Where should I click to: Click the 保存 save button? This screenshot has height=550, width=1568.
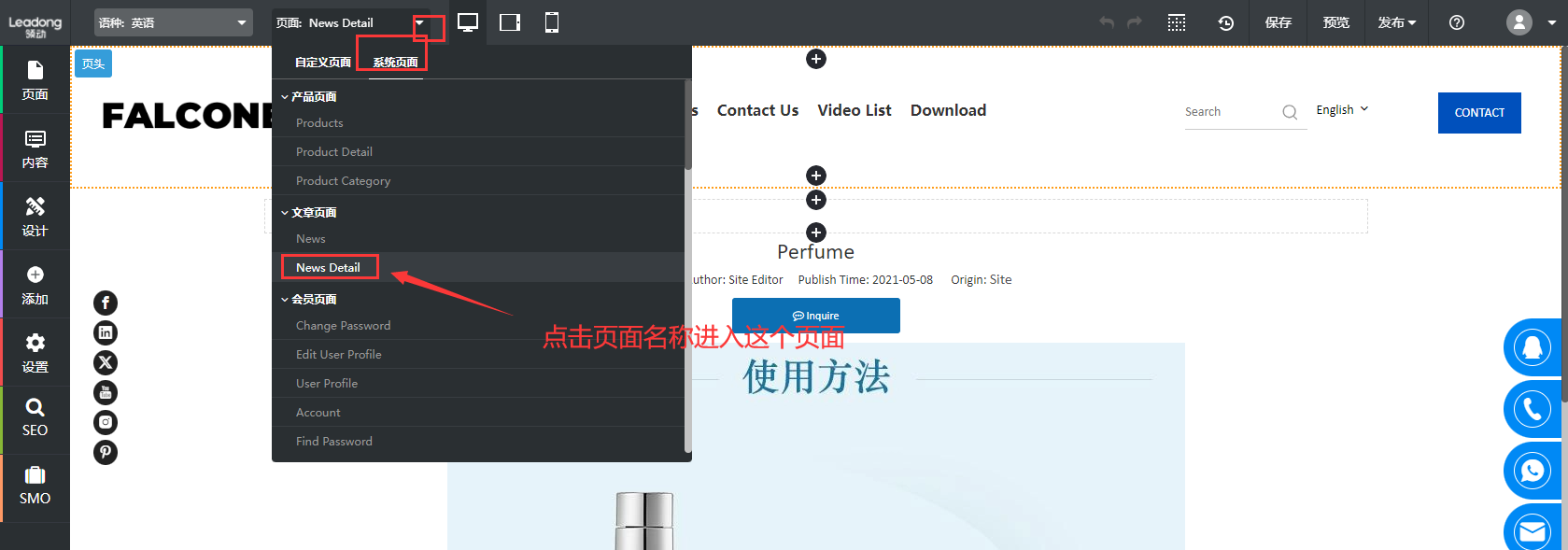[1278, 22]
